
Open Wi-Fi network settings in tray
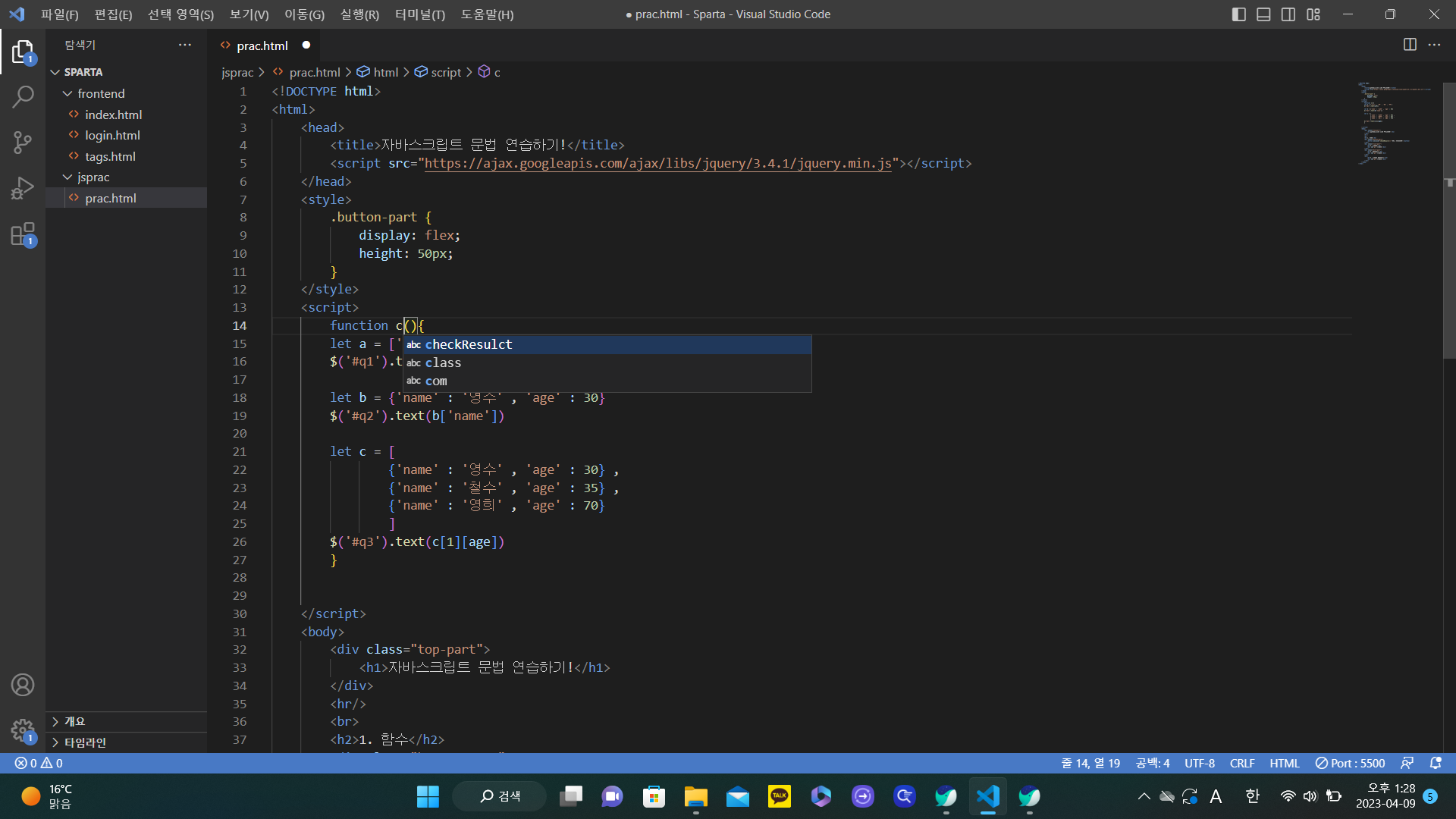(1288, 796)
